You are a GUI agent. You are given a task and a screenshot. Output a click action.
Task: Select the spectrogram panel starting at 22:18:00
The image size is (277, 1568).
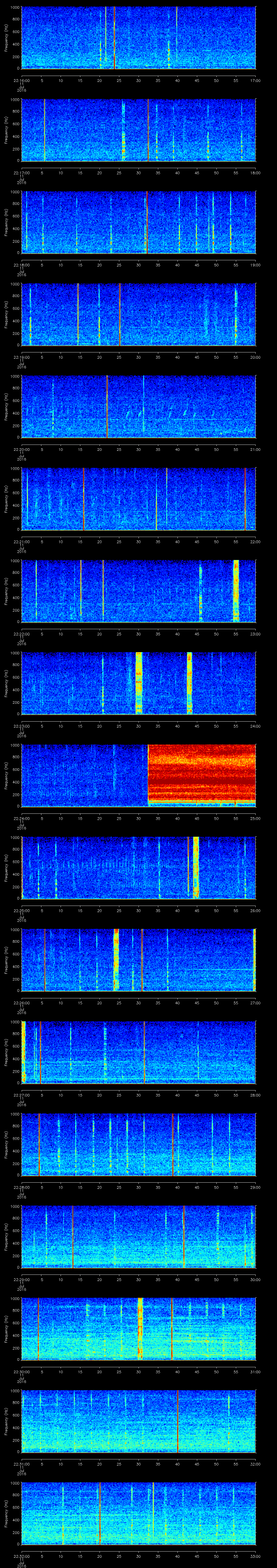138,222
